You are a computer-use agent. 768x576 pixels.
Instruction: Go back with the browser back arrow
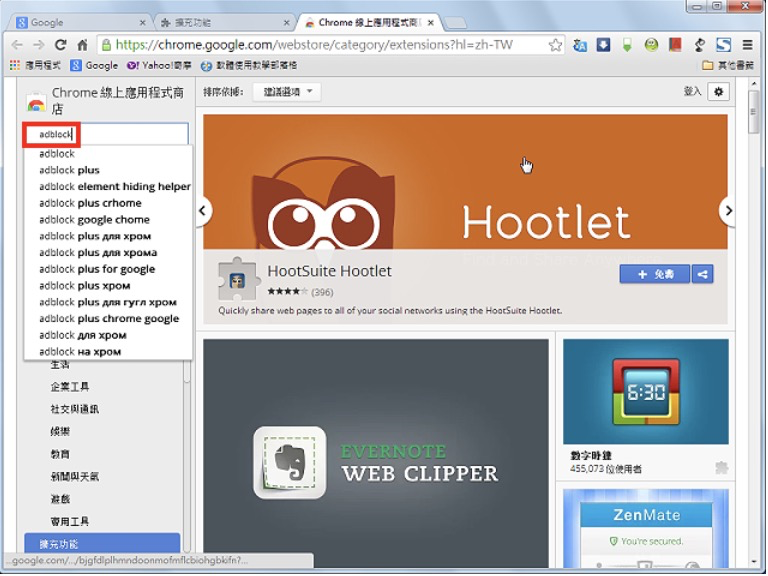pyautogui.click(x=17, y=45)
